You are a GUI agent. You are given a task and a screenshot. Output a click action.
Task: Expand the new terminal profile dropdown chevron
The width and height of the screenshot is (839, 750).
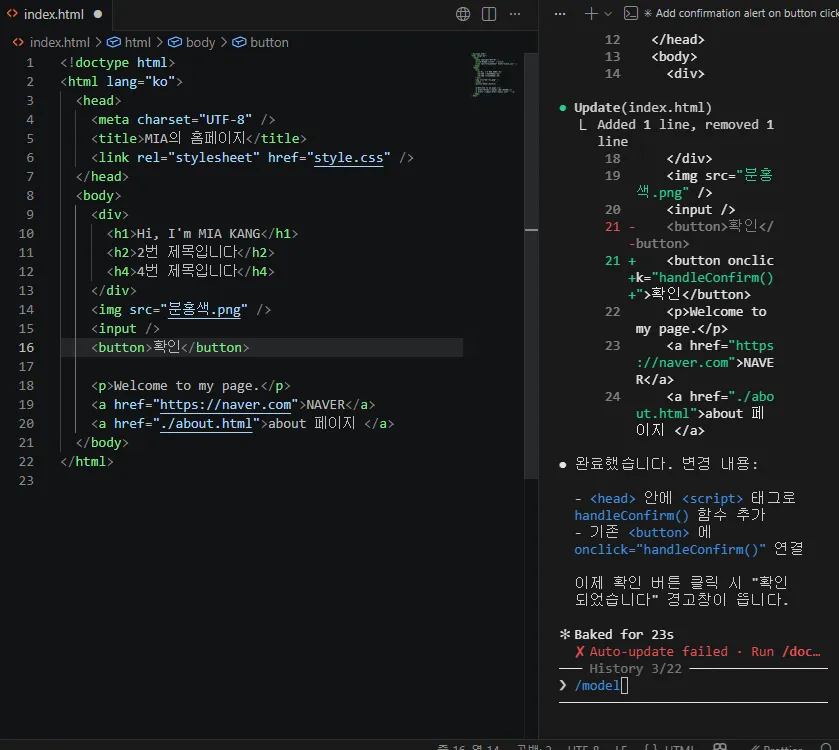pos(608,14)
